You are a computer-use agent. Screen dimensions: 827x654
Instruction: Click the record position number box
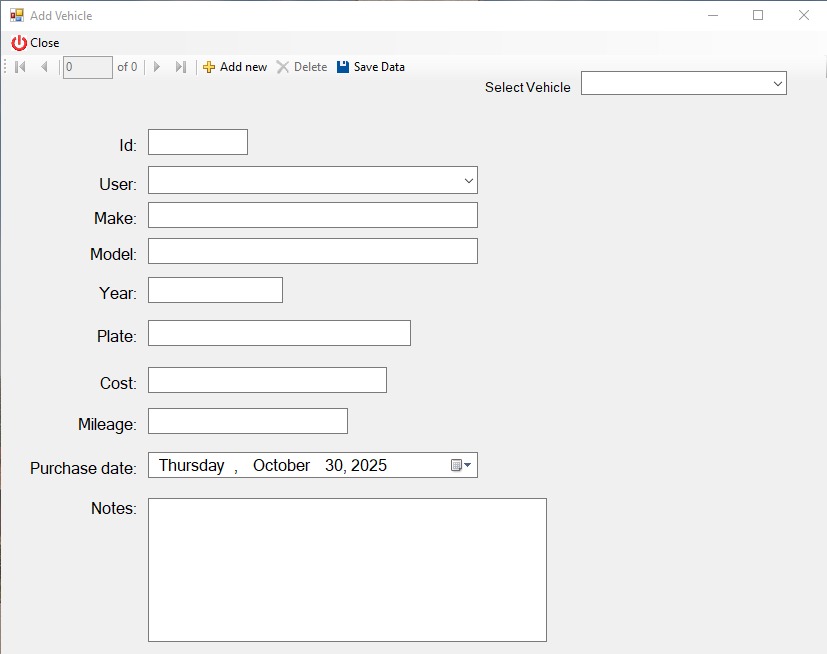click(x=87, y=67)
